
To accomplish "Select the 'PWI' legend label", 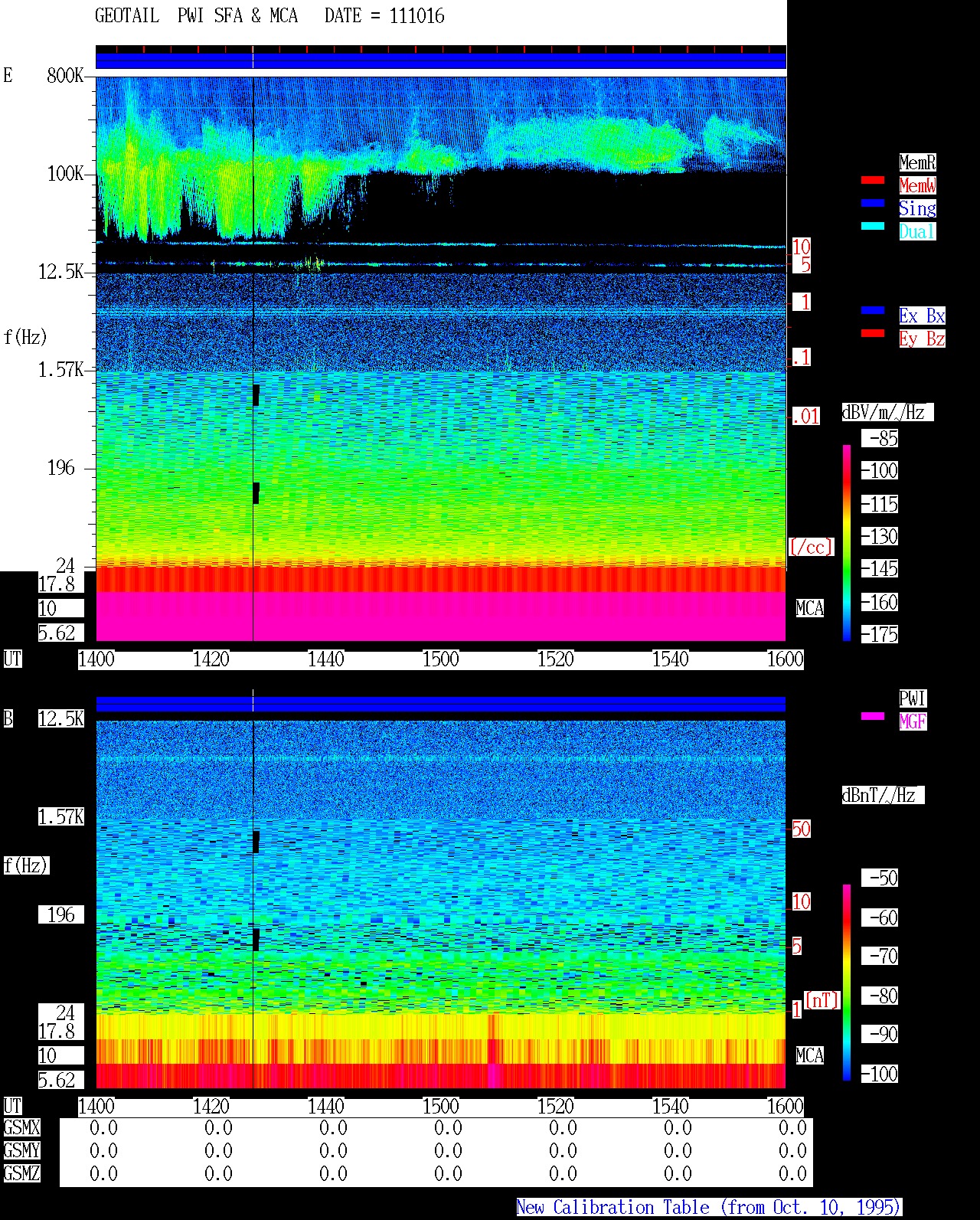I will click(x=913, y=698).
